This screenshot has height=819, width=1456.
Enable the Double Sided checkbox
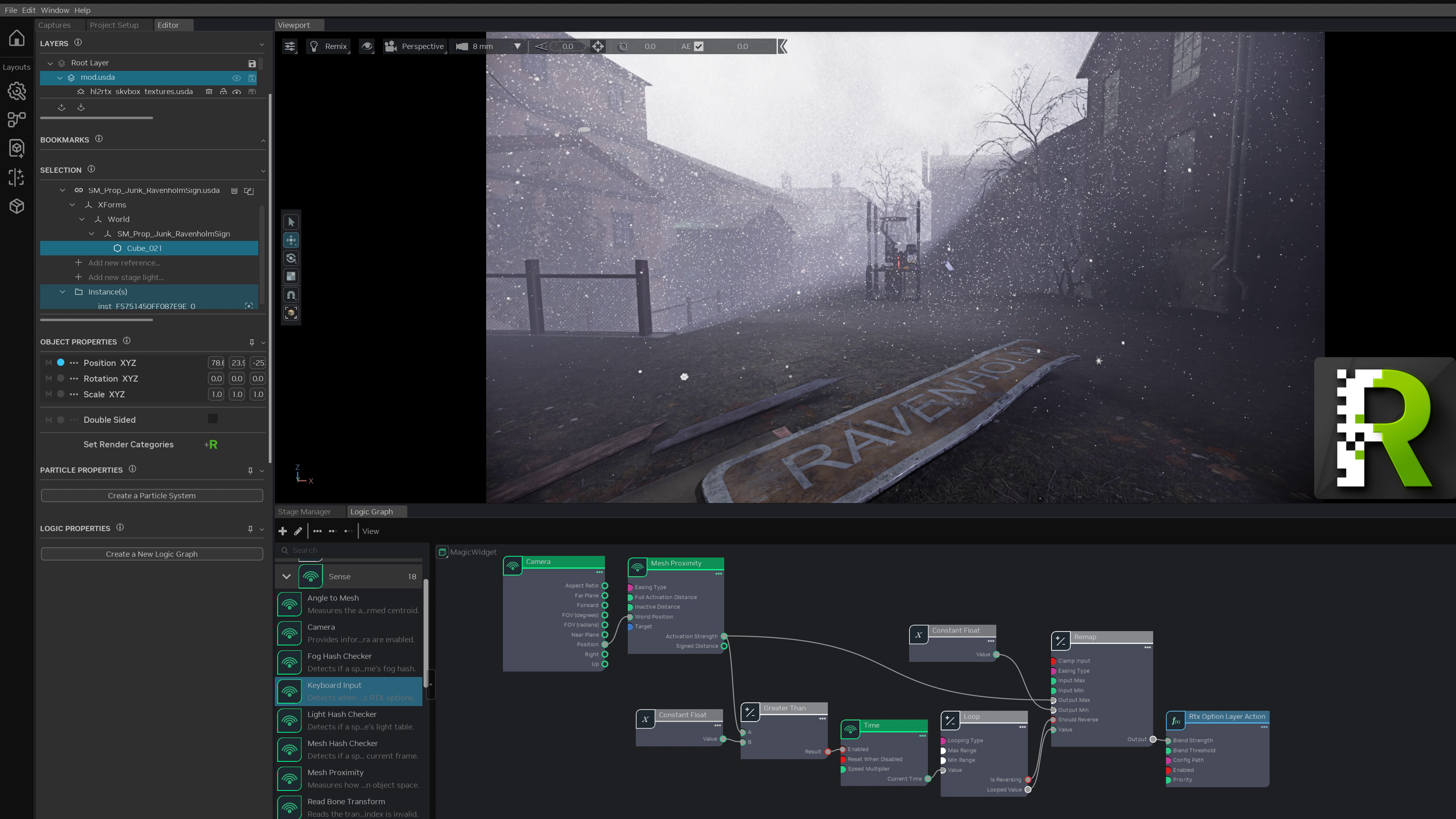tap(212, 419)
